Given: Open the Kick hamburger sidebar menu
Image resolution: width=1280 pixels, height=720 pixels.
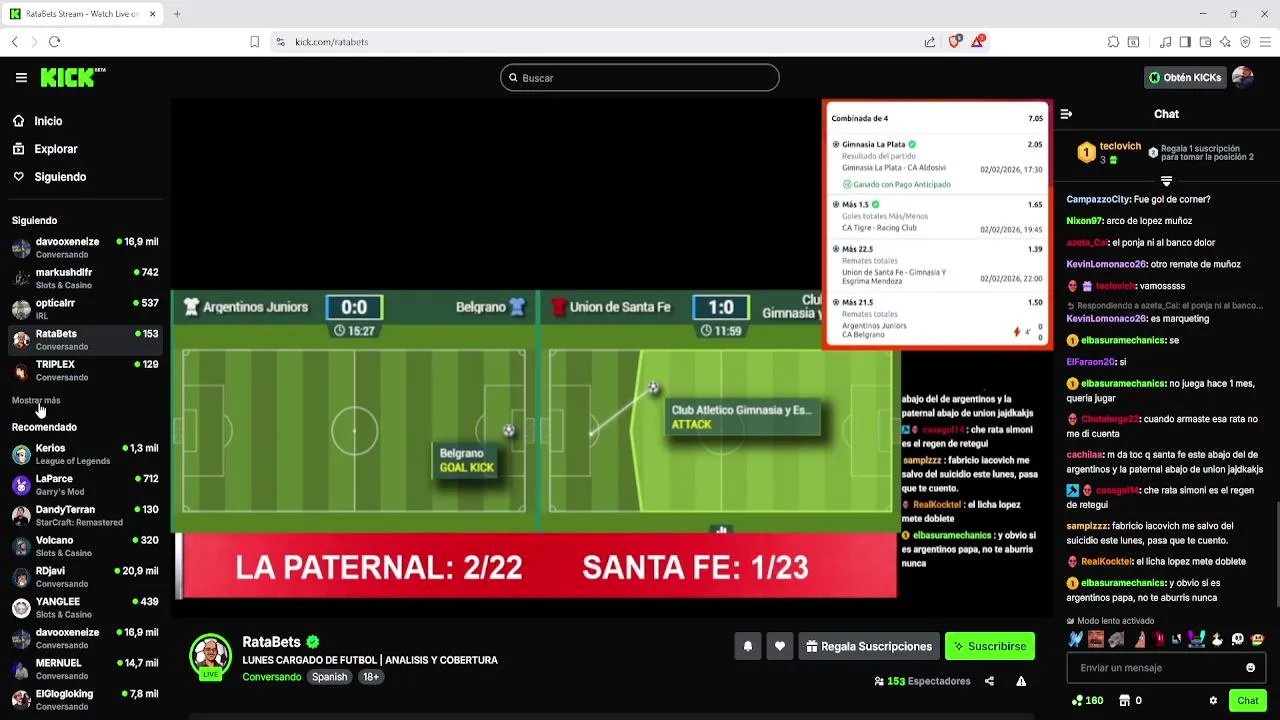Looking at the screenshot, I should (x=21, y=78).
